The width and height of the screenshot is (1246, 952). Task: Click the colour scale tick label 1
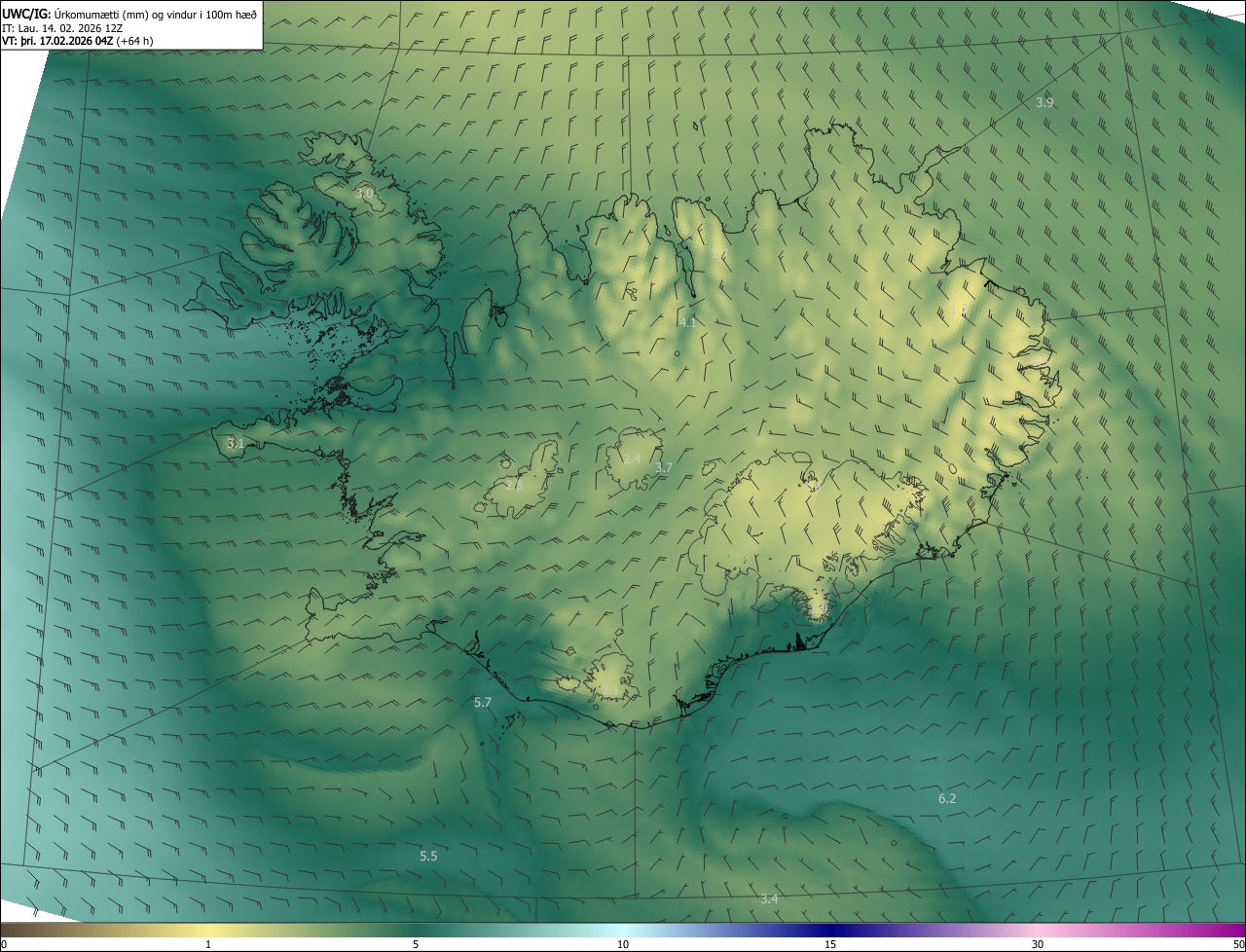(x=208, y=944)
